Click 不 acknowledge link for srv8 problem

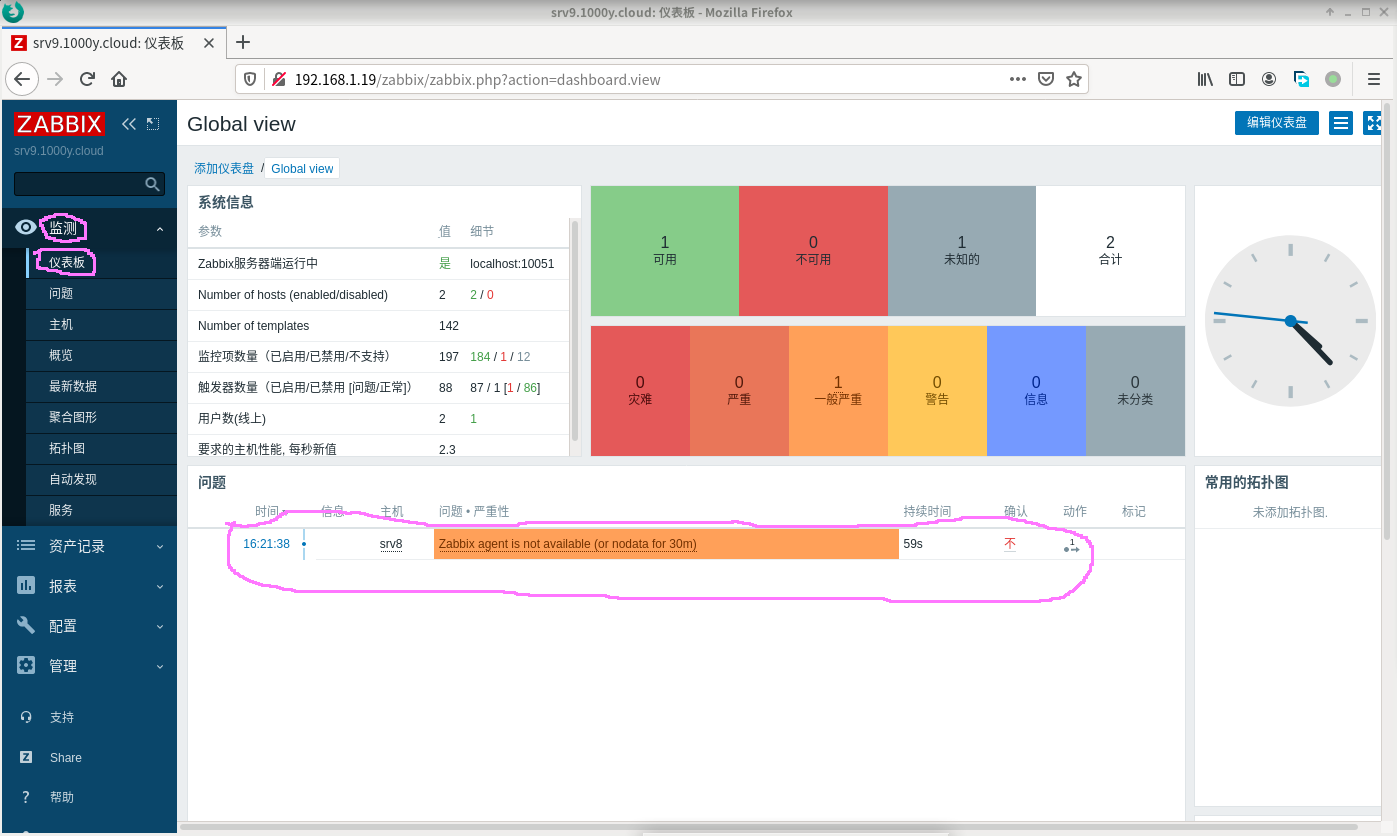1010,544
